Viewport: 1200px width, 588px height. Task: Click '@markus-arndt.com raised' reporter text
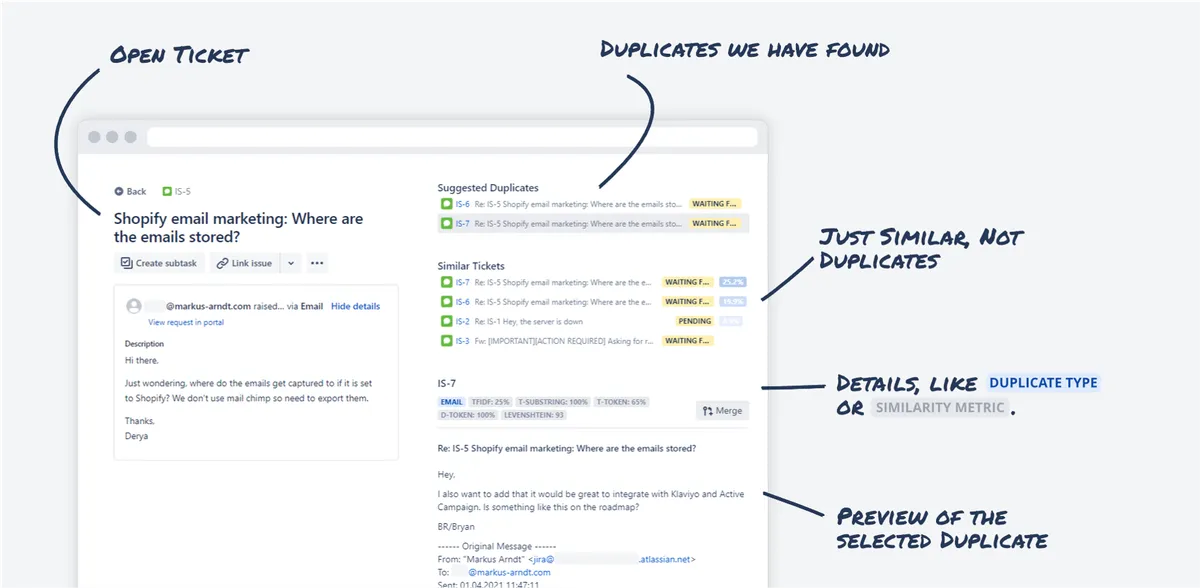click(225, 306)
